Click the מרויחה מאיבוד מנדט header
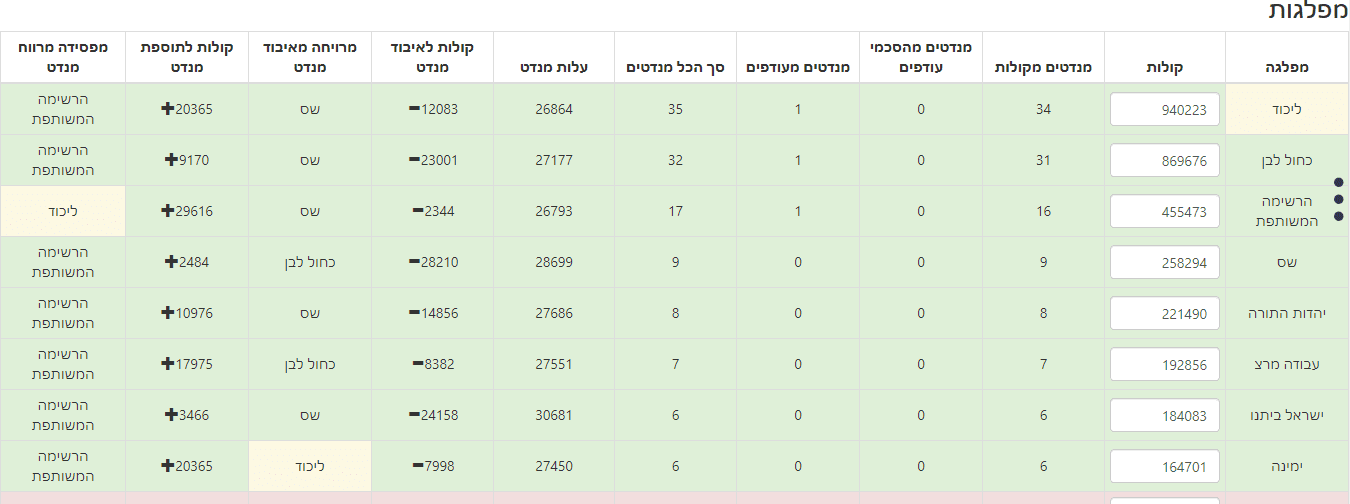 click(309, 57)
